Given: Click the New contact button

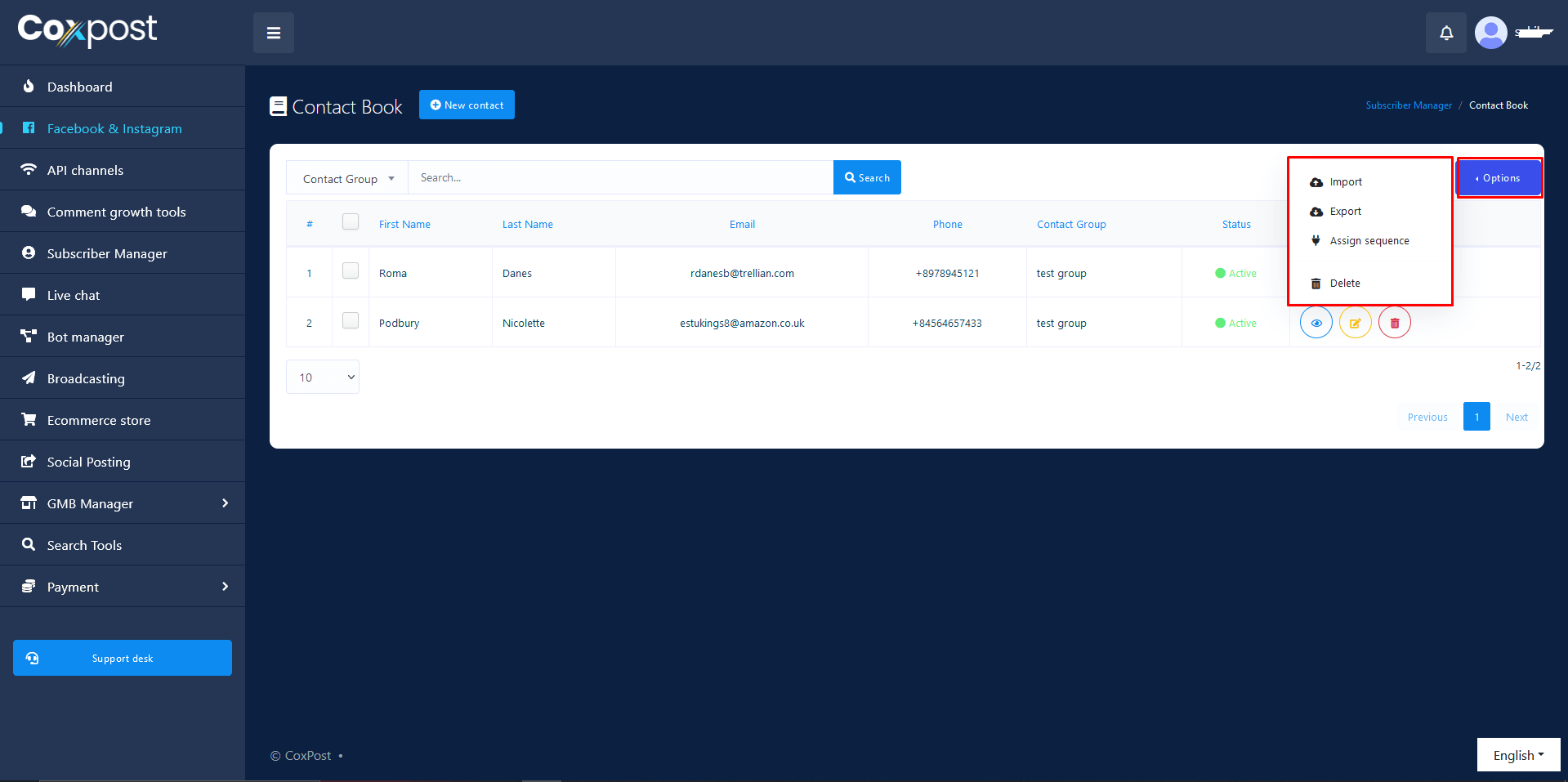Looking at the screenshot, I should pos(467,105).
